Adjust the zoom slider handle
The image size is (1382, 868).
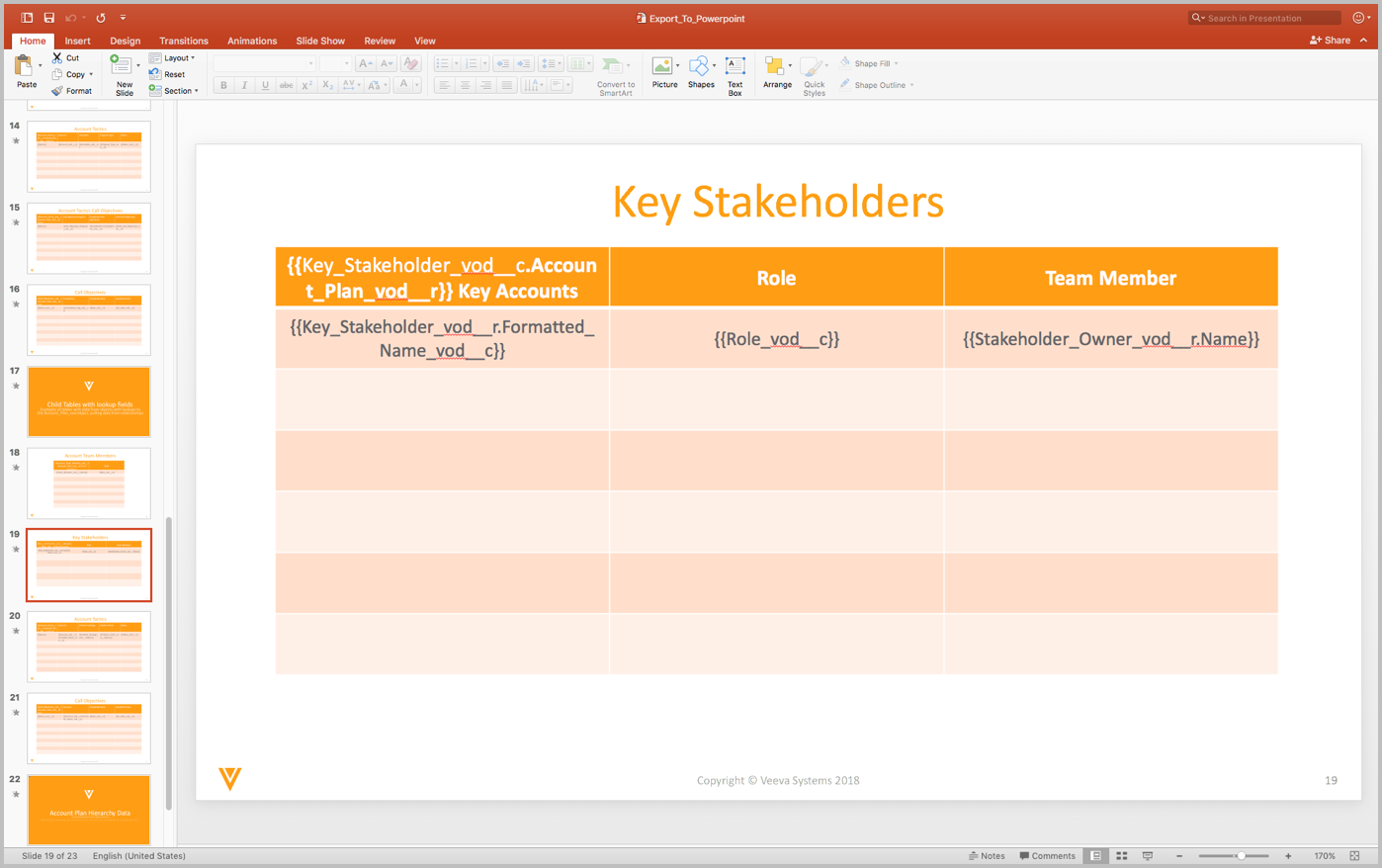click(x=1241, y=856)
